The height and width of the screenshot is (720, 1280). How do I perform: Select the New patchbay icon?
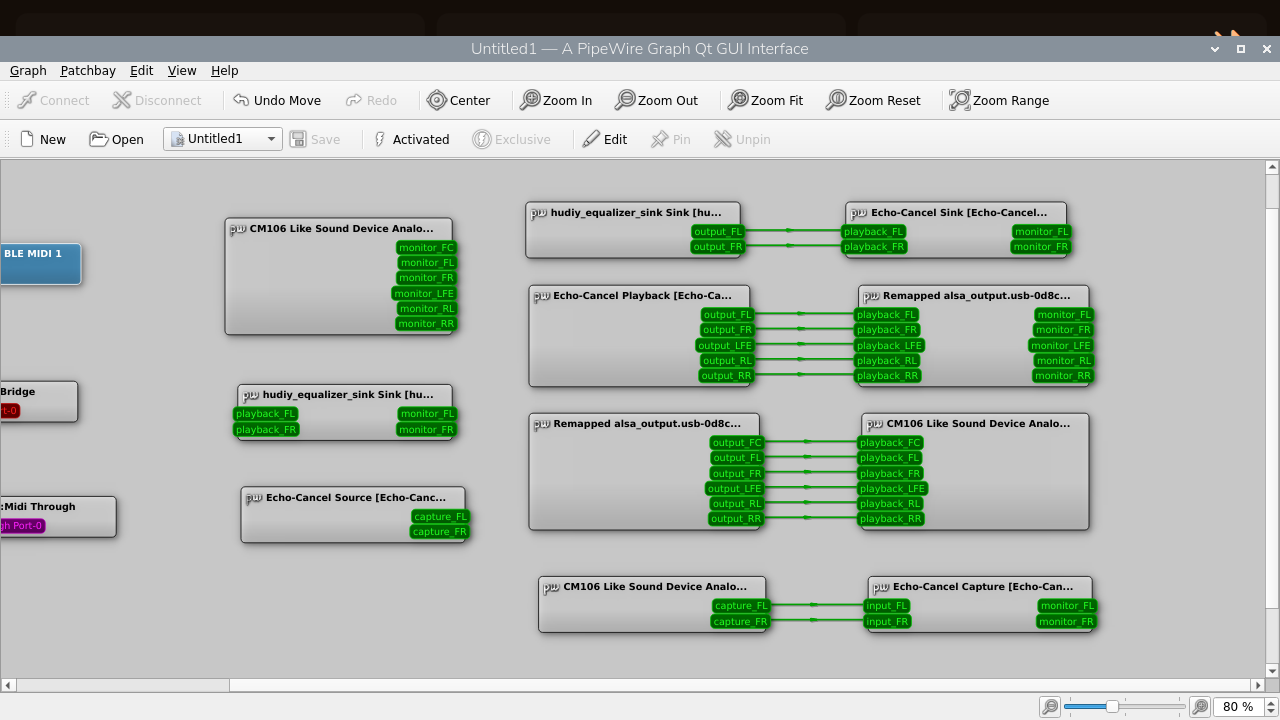(x=43, y=139)
